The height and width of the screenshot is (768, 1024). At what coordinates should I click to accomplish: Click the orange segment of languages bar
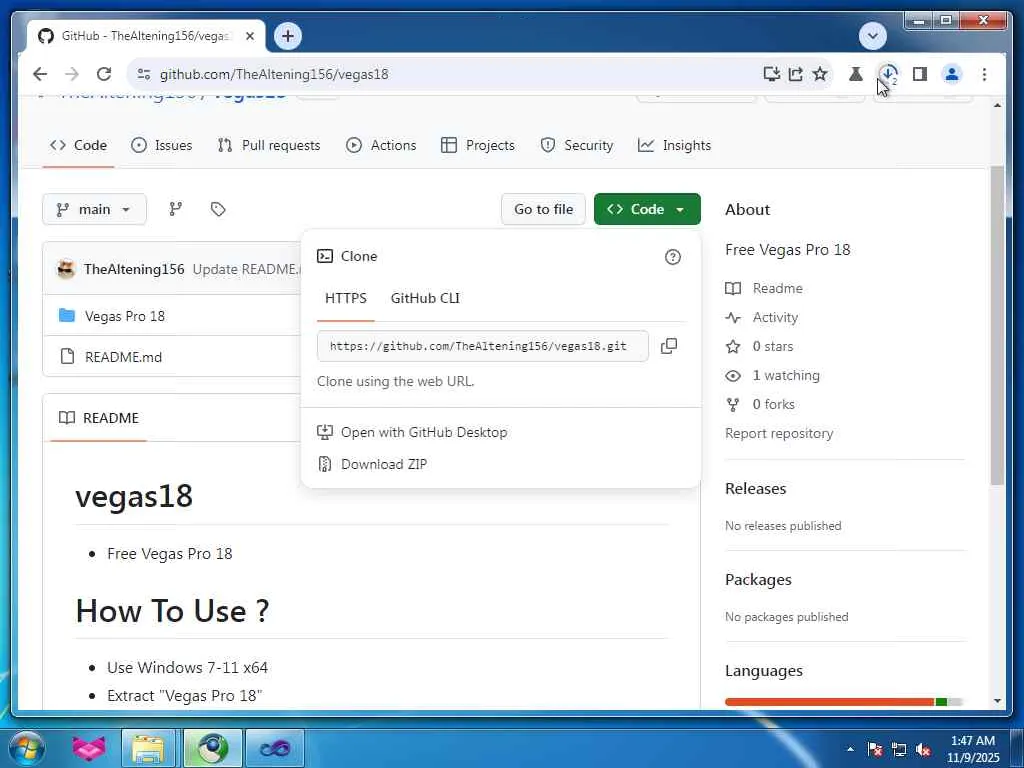[829, 702]
